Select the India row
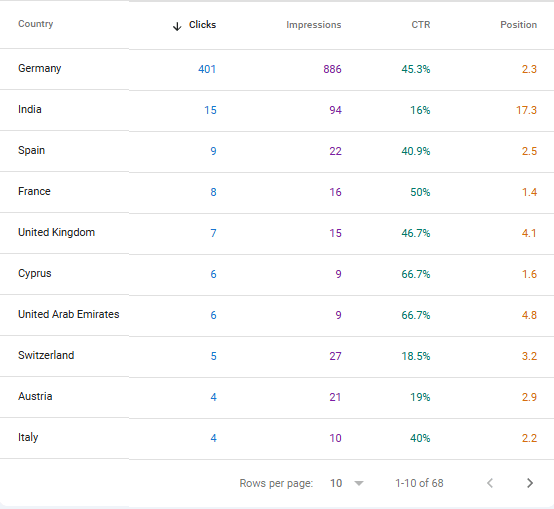 277,110
